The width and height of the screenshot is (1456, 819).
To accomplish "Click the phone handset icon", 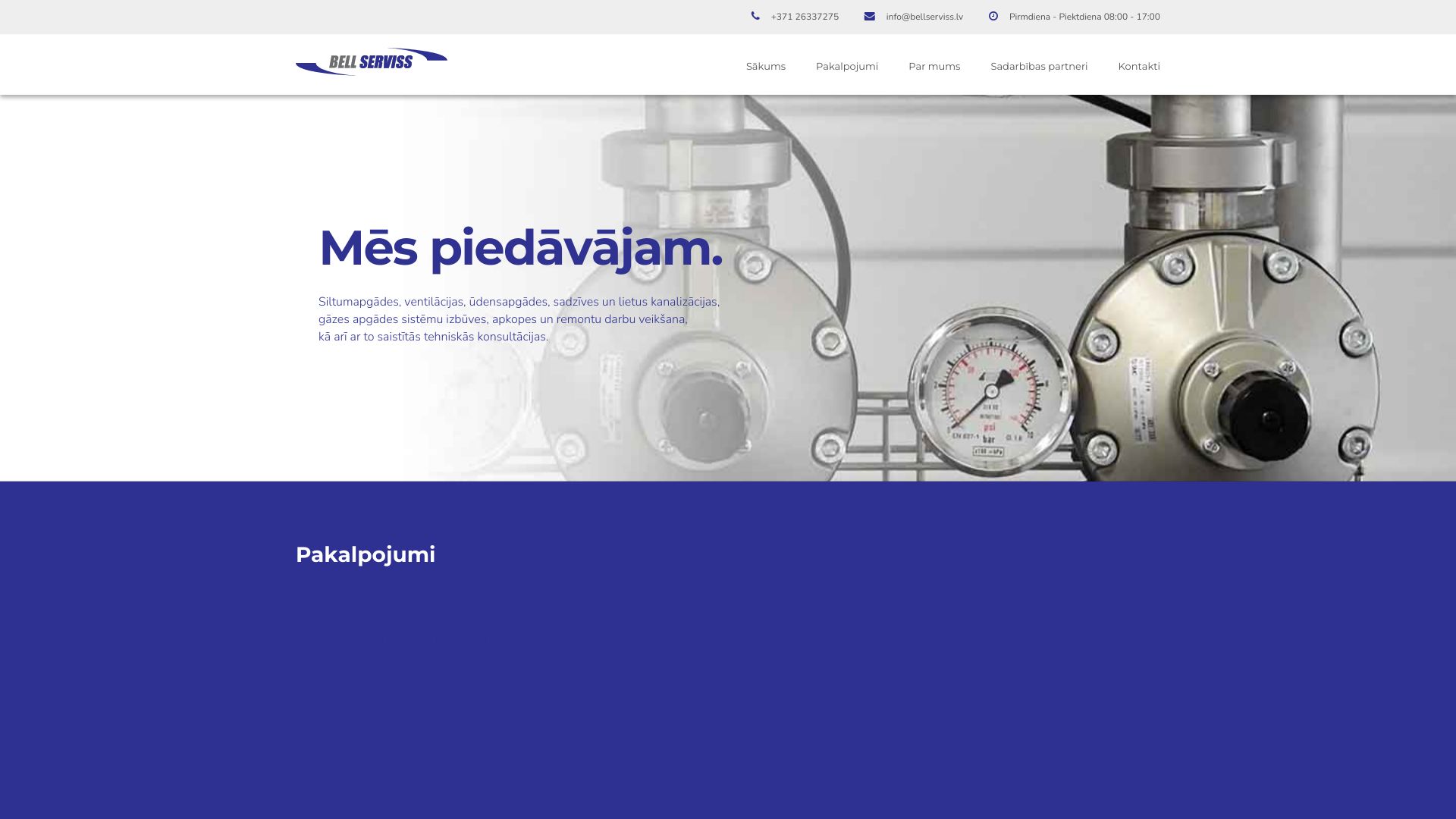I will tap(755, 16).
